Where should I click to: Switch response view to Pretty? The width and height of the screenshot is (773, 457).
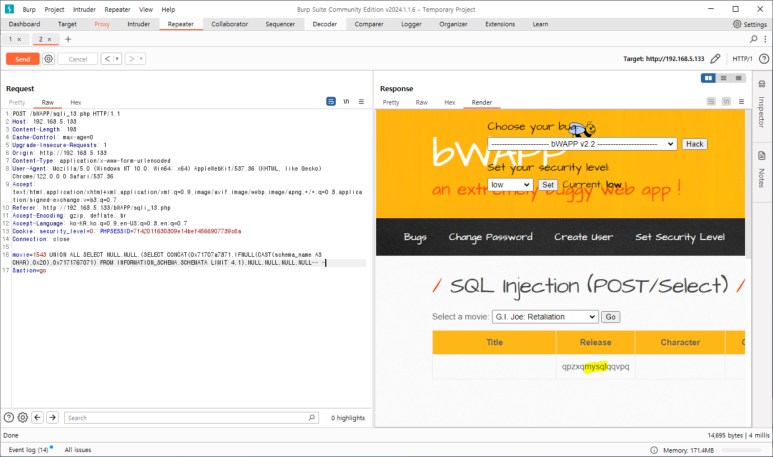pos(390,102)
